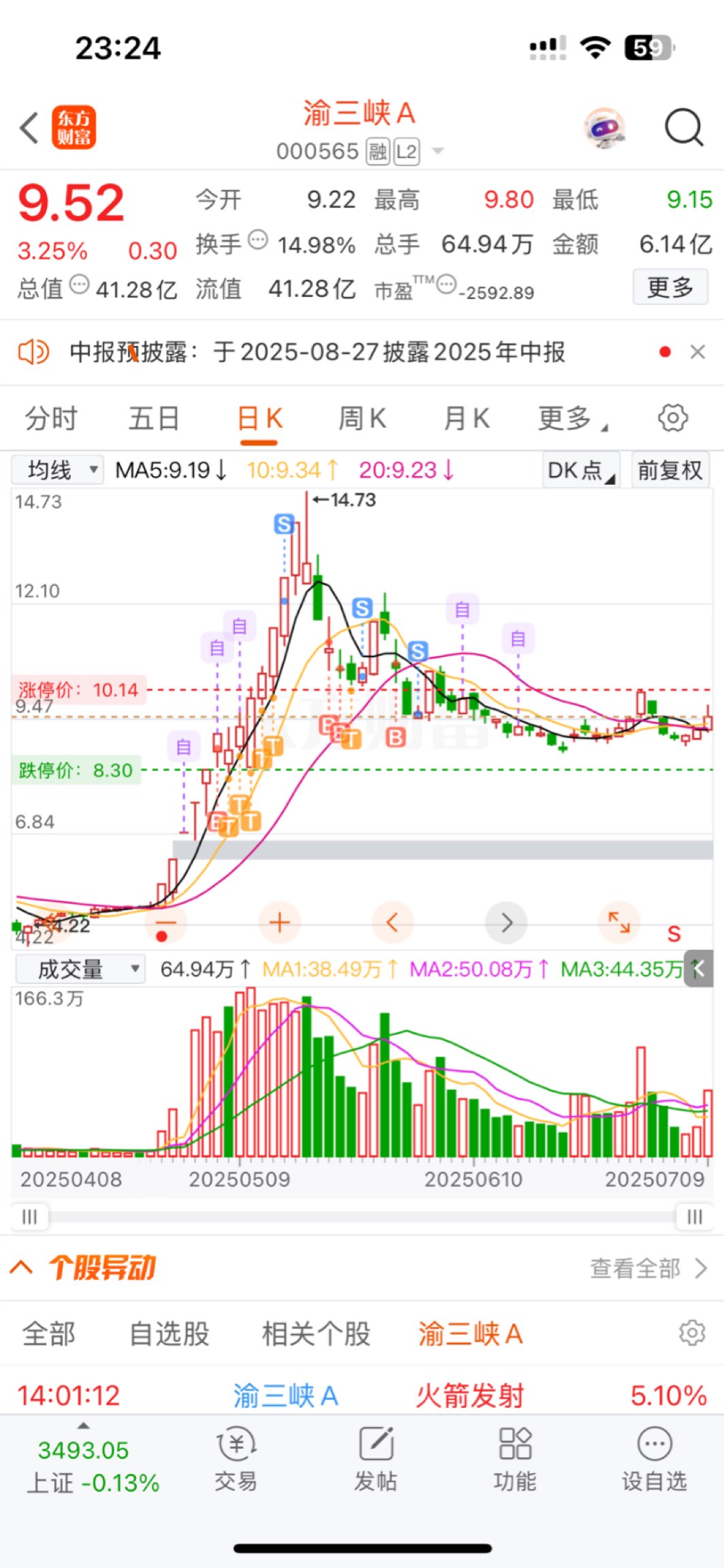This screenshot has width=724, height=1568.
Task: Tap the 涨停价 10.14 label
Action: (78, 690)
